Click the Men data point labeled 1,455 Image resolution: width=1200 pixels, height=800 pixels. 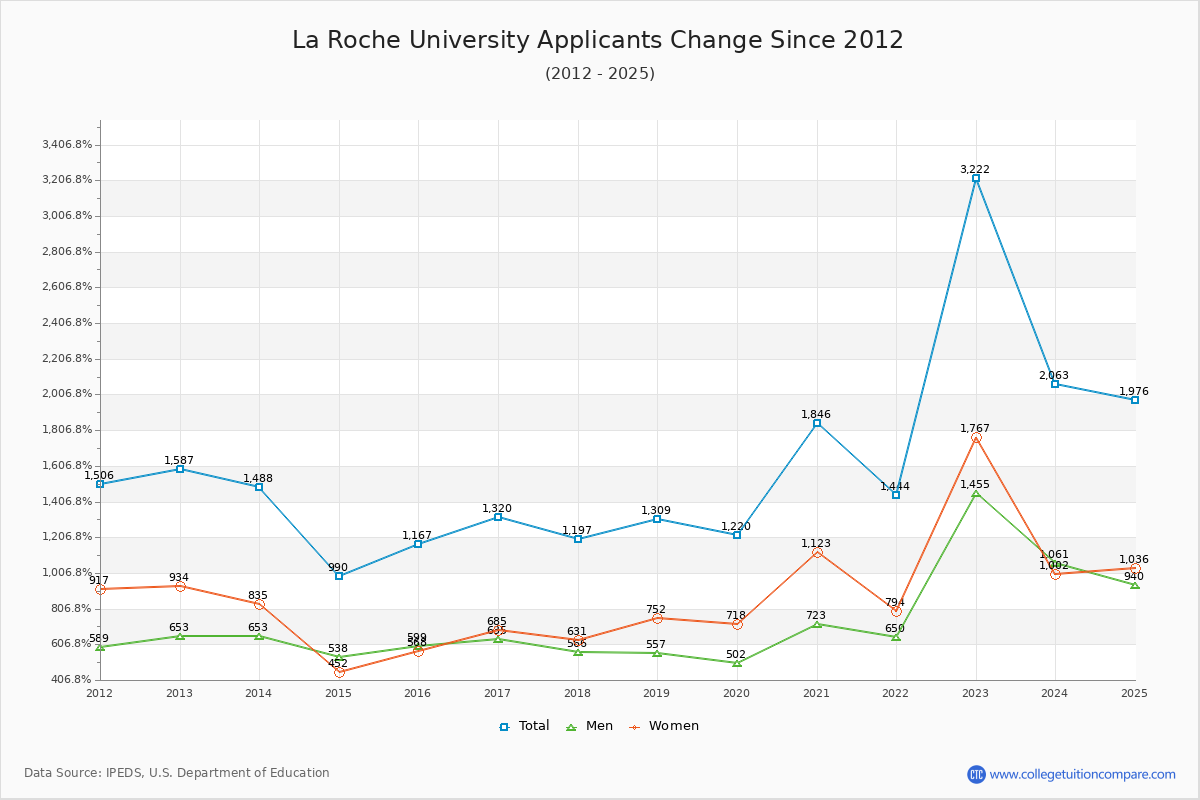[x=976, y=493]
